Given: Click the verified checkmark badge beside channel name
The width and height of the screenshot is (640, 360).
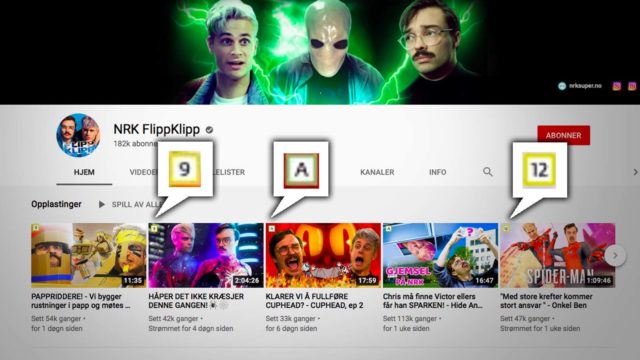Looking at the screenshot, I should coord(209,130).
